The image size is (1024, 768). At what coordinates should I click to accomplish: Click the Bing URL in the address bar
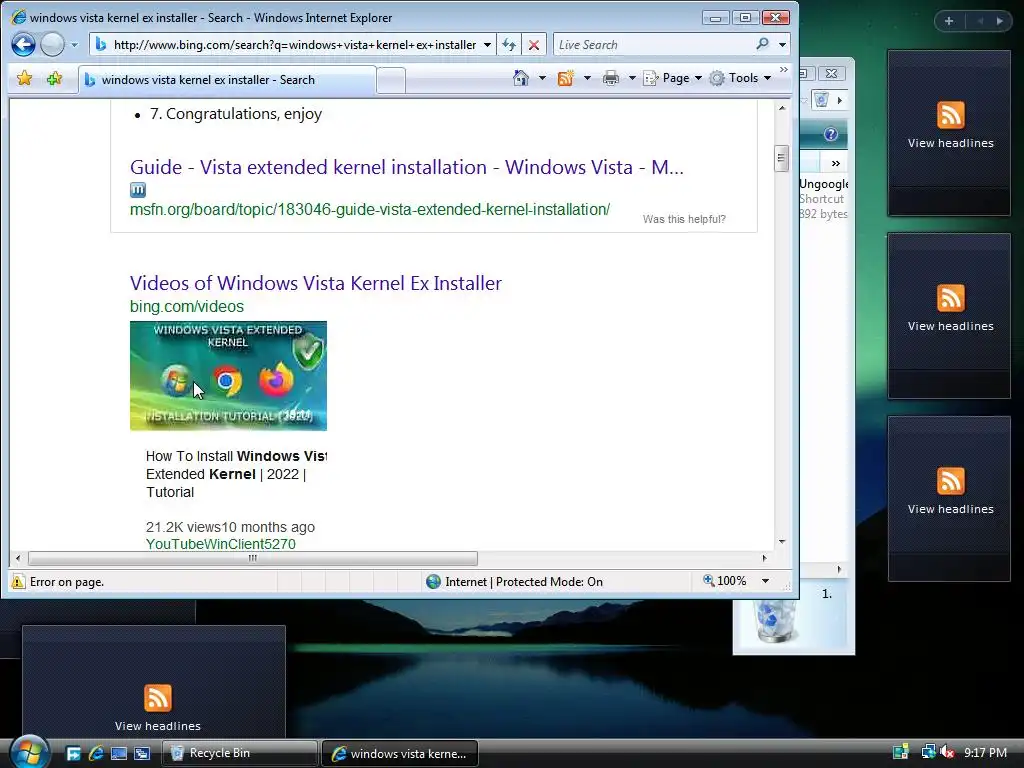click(x=295, y=45)
